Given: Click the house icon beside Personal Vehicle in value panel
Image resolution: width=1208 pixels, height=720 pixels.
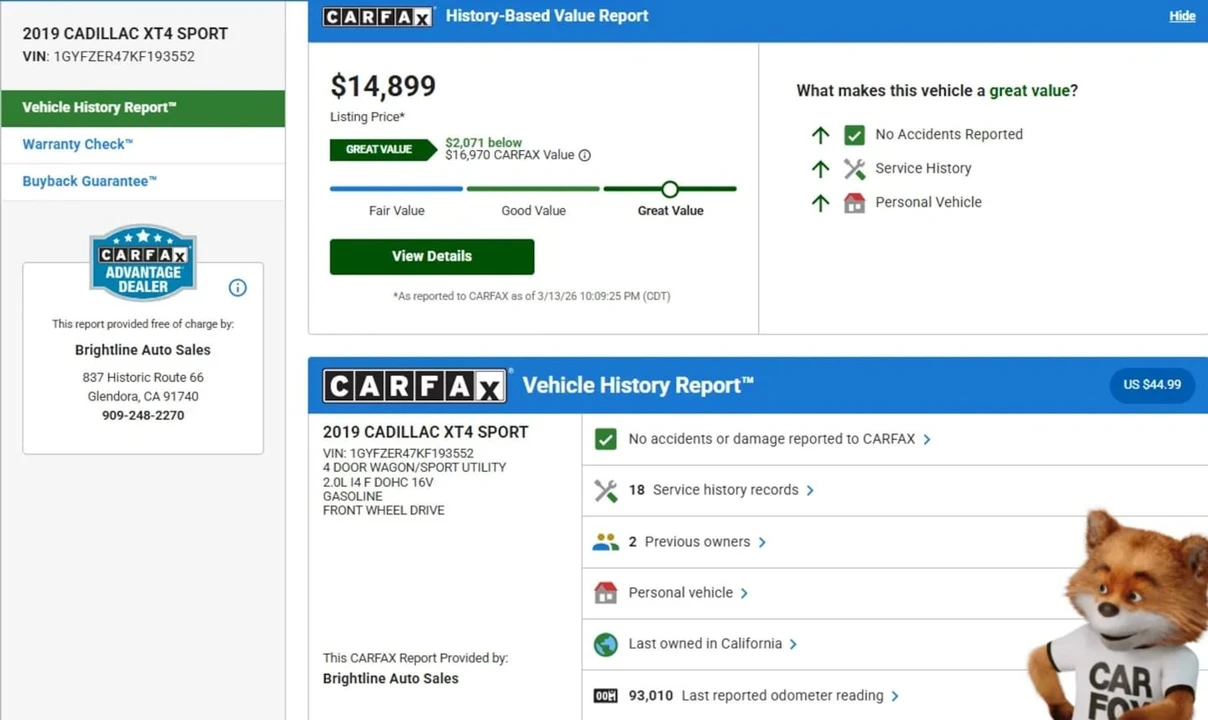Looking at the screenshot, I should point(854,203).
